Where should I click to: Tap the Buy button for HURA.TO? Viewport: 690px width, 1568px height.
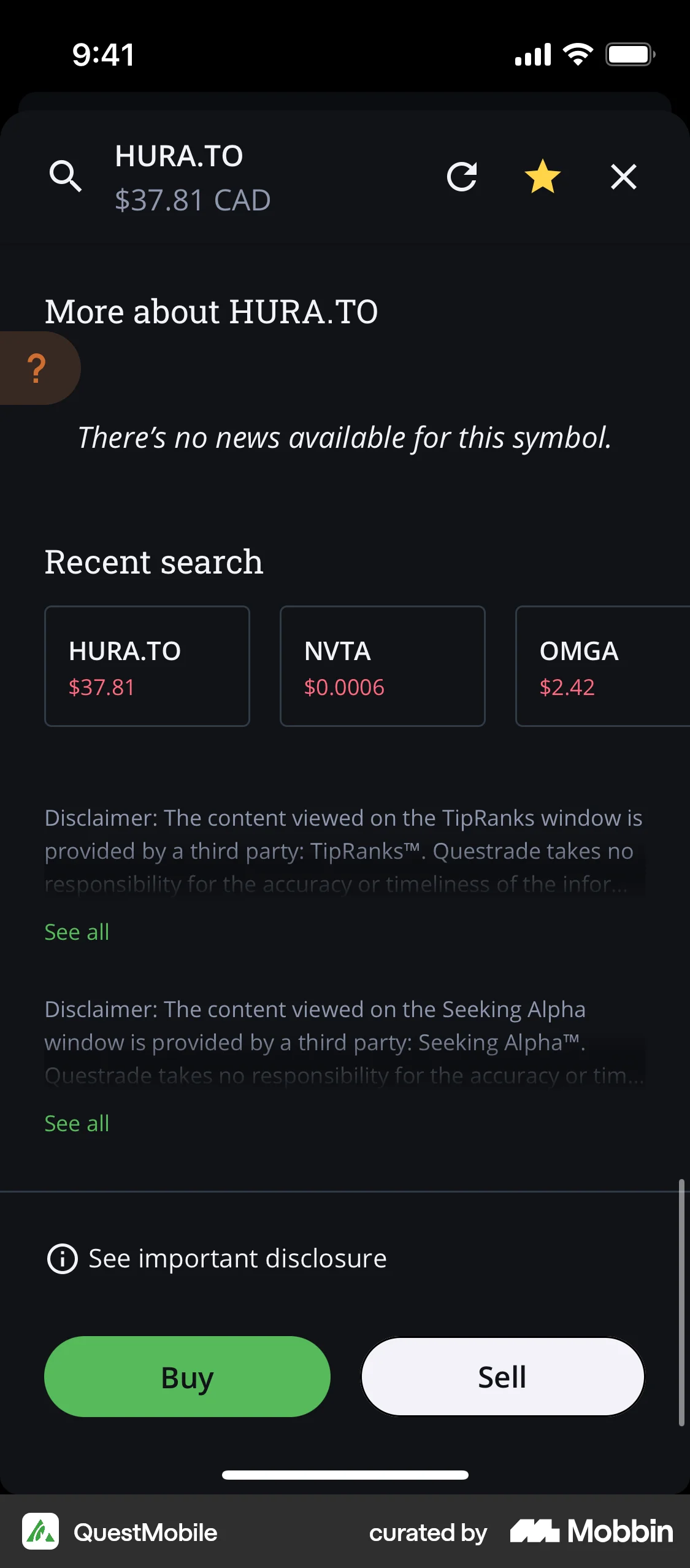pyautogui.click(x=186, y=1377)
